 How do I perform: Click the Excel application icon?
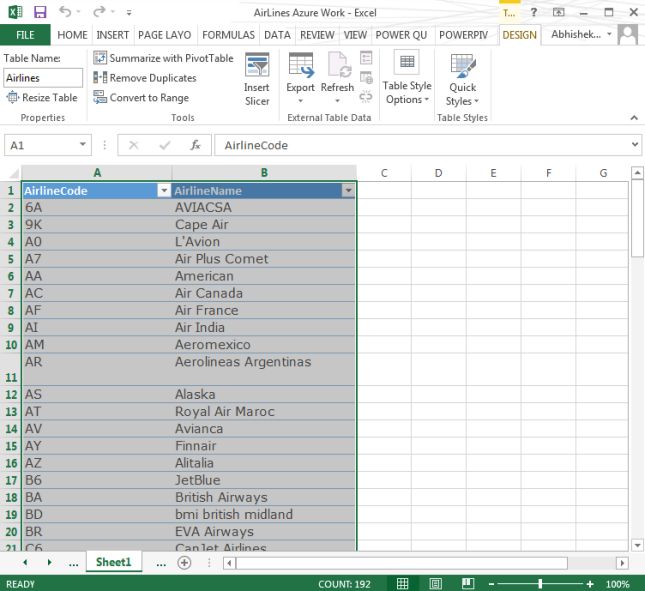click(15, 12)
